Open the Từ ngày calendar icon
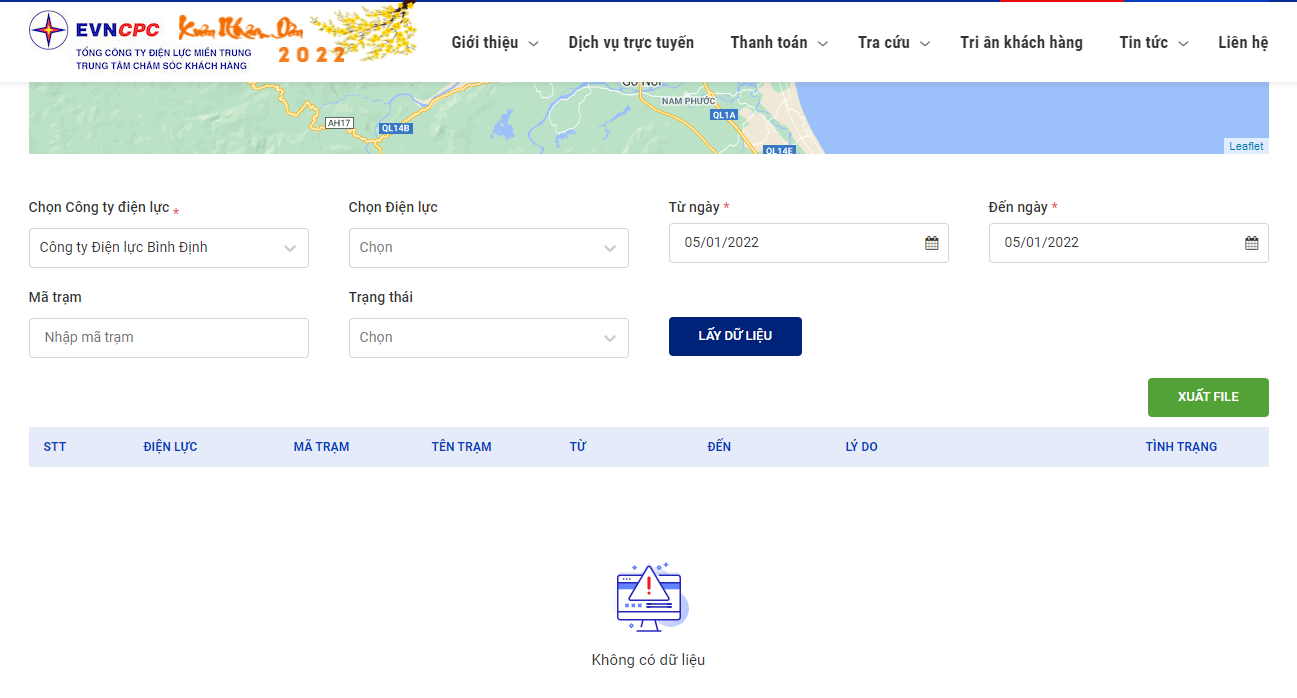 pyautogui.click(x=931, y=243)
